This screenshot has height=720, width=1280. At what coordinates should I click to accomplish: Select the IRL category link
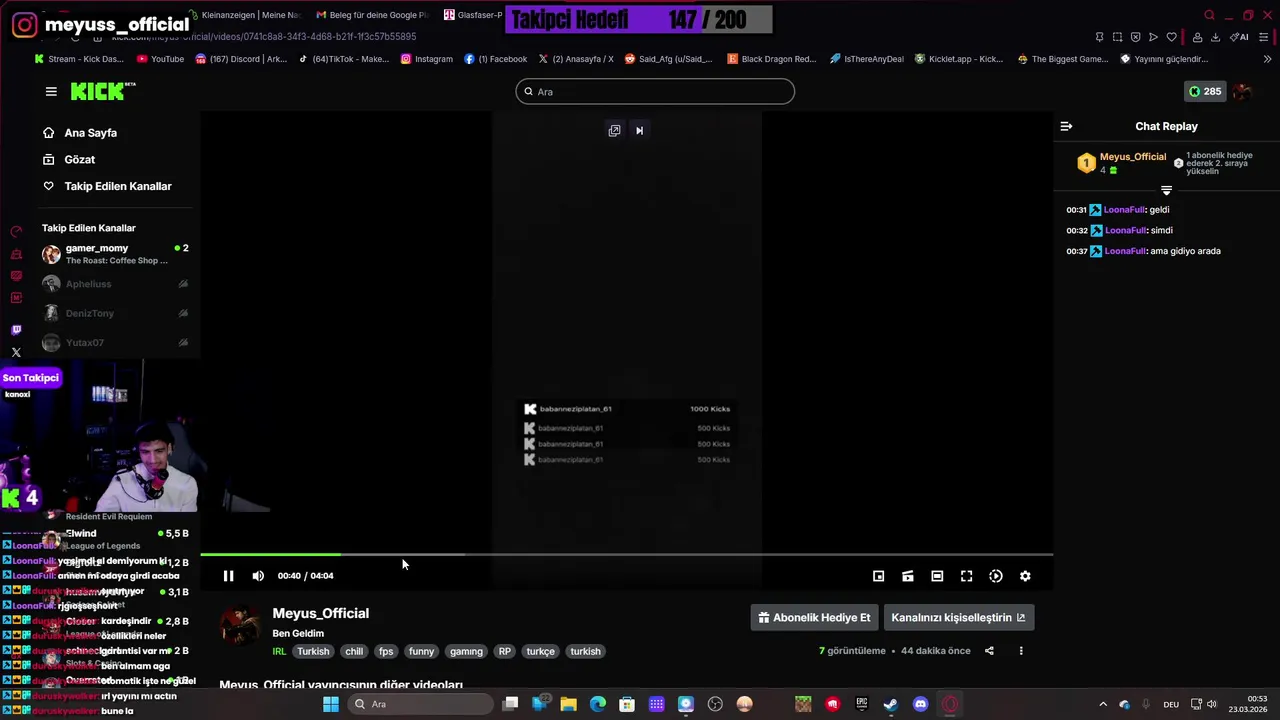click(x=279, y=651)
